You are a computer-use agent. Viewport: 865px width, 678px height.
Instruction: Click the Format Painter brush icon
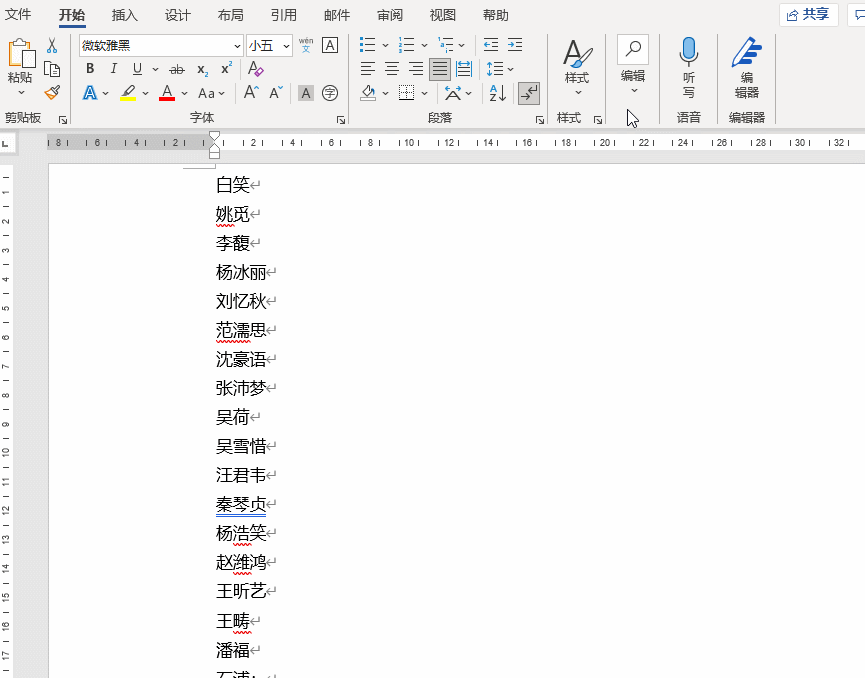[52, 92]
